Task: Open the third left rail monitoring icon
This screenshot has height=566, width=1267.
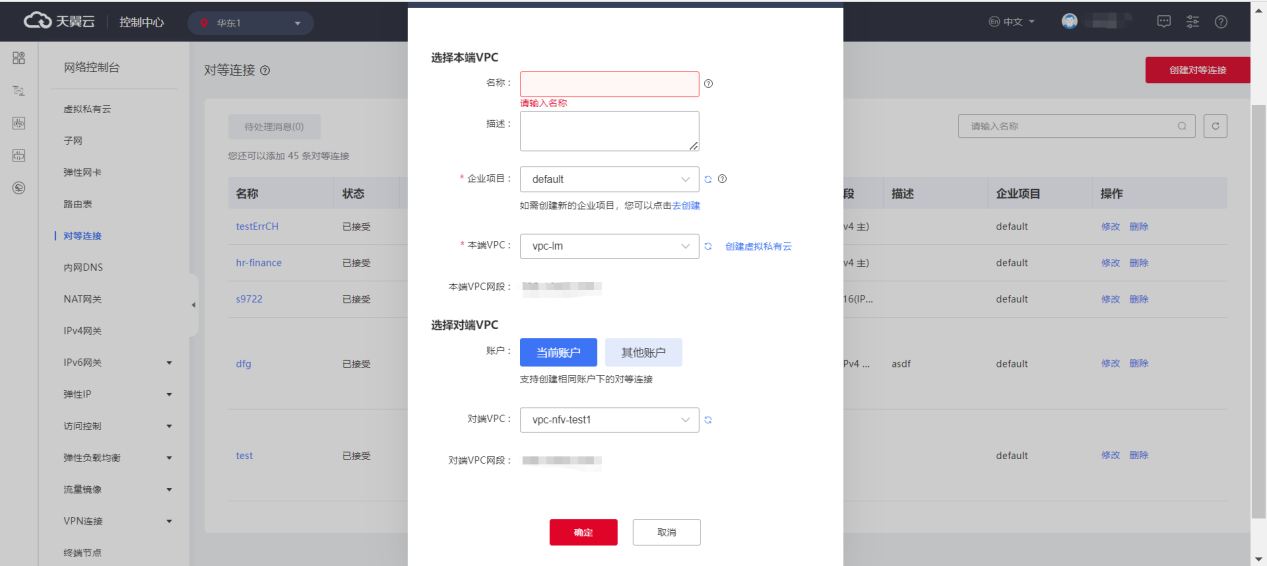Action: pyautogui.click(x=18, y=123)
